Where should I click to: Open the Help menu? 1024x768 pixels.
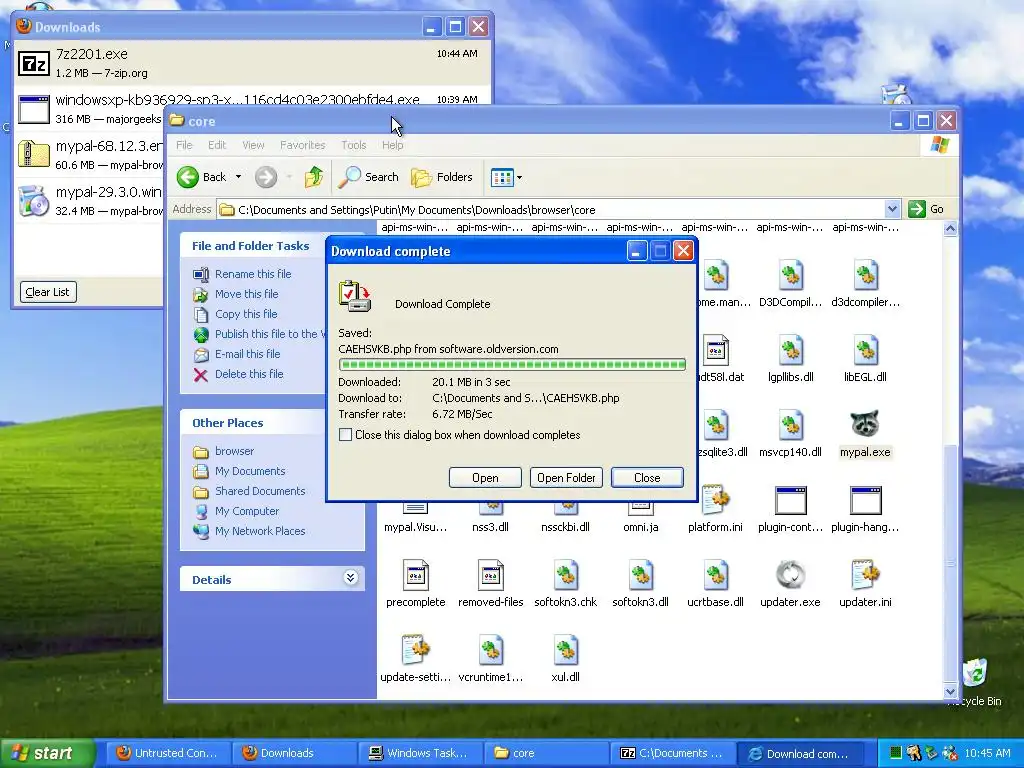point(392,145)
